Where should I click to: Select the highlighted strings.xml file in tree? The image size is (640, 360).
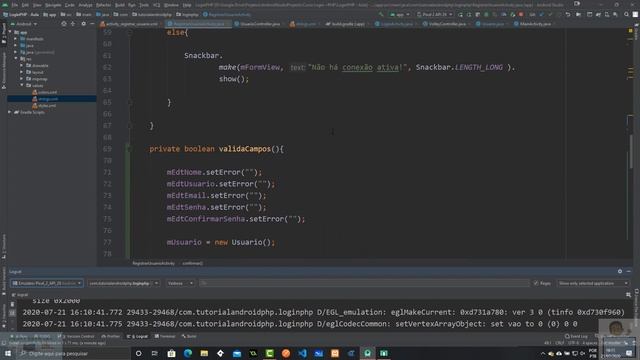click(52, 99)
